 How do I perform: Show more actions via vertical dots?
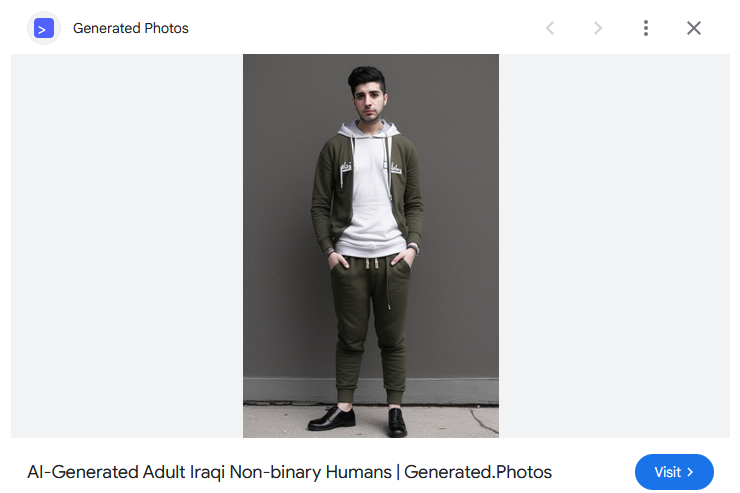(x=646, y=28)
